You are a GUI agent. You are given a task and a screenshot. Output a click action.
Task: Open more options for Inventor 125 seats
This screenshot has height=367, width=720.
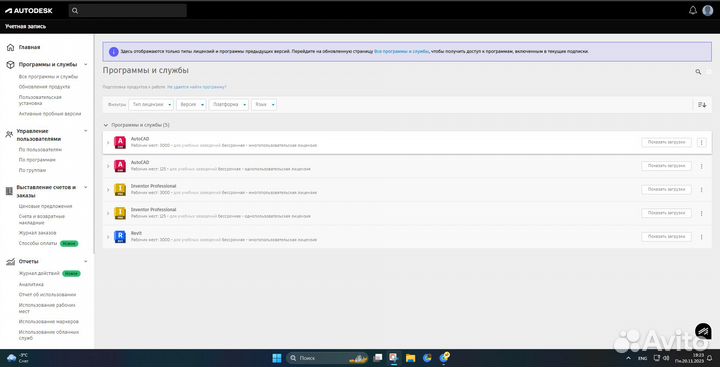click(x=701, y=214)
